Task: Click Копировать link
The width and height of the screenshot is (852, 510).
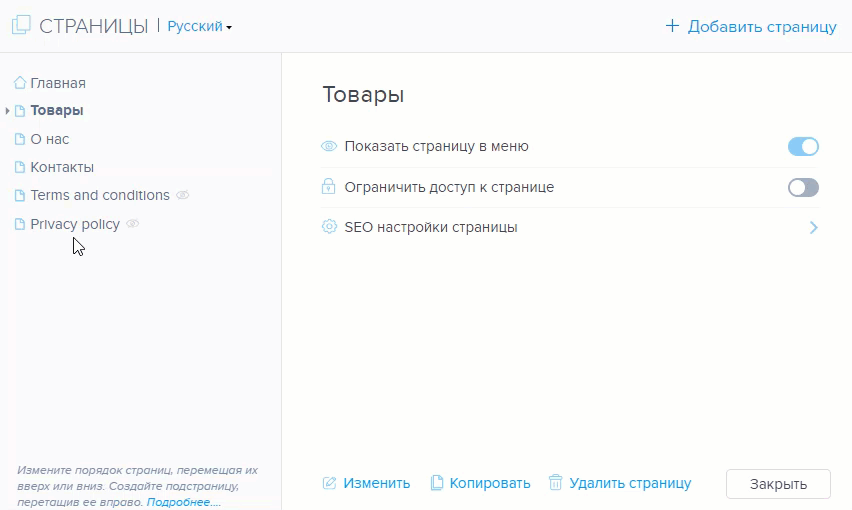Action: click(x=490, y=483)
